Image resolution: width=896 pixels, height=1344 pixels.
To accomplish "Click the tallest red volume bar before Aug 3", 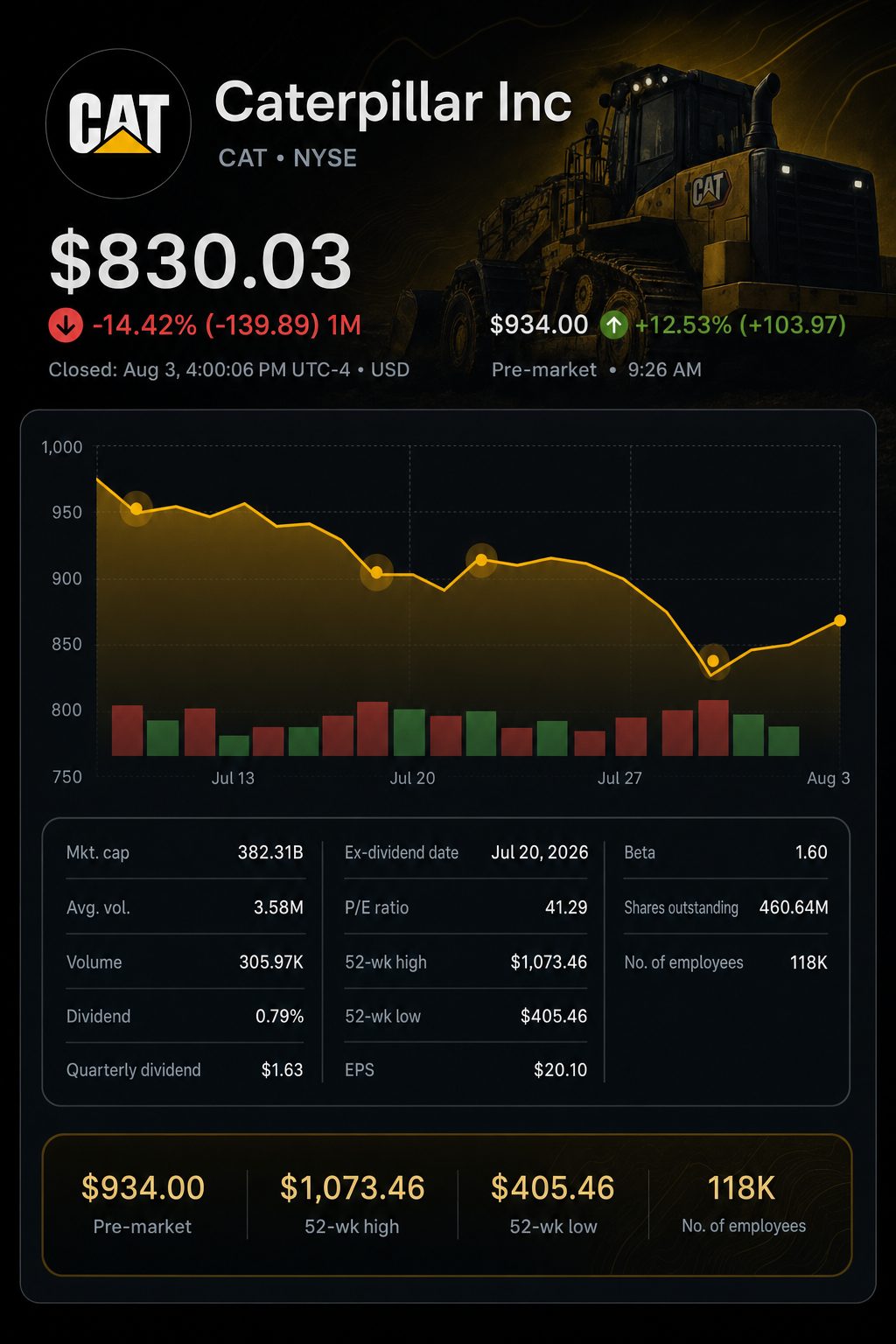I will point(713,728).
